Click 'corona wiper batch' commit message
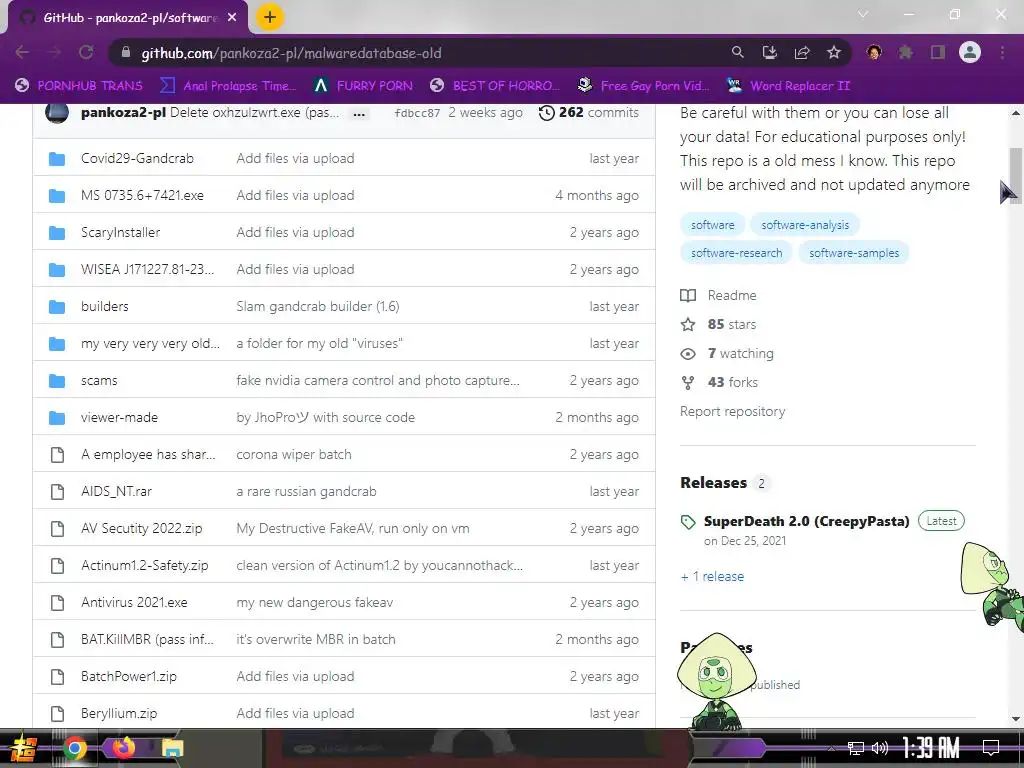 pyautogui.click(x=294, y=455)
